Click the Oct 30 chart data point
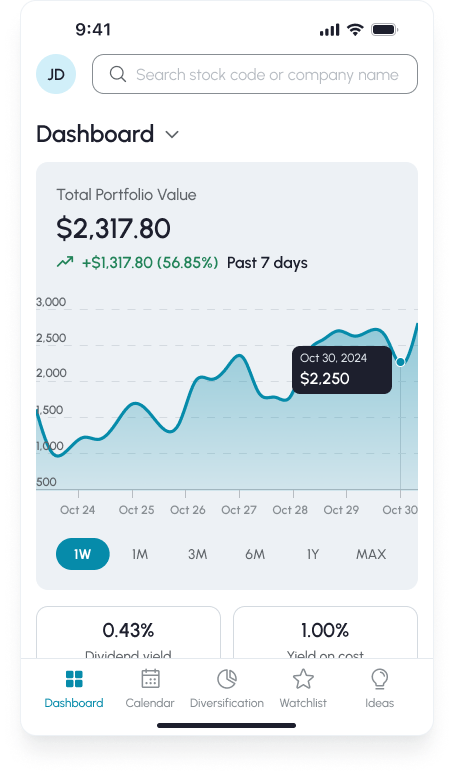 click(x=401, y=362)
